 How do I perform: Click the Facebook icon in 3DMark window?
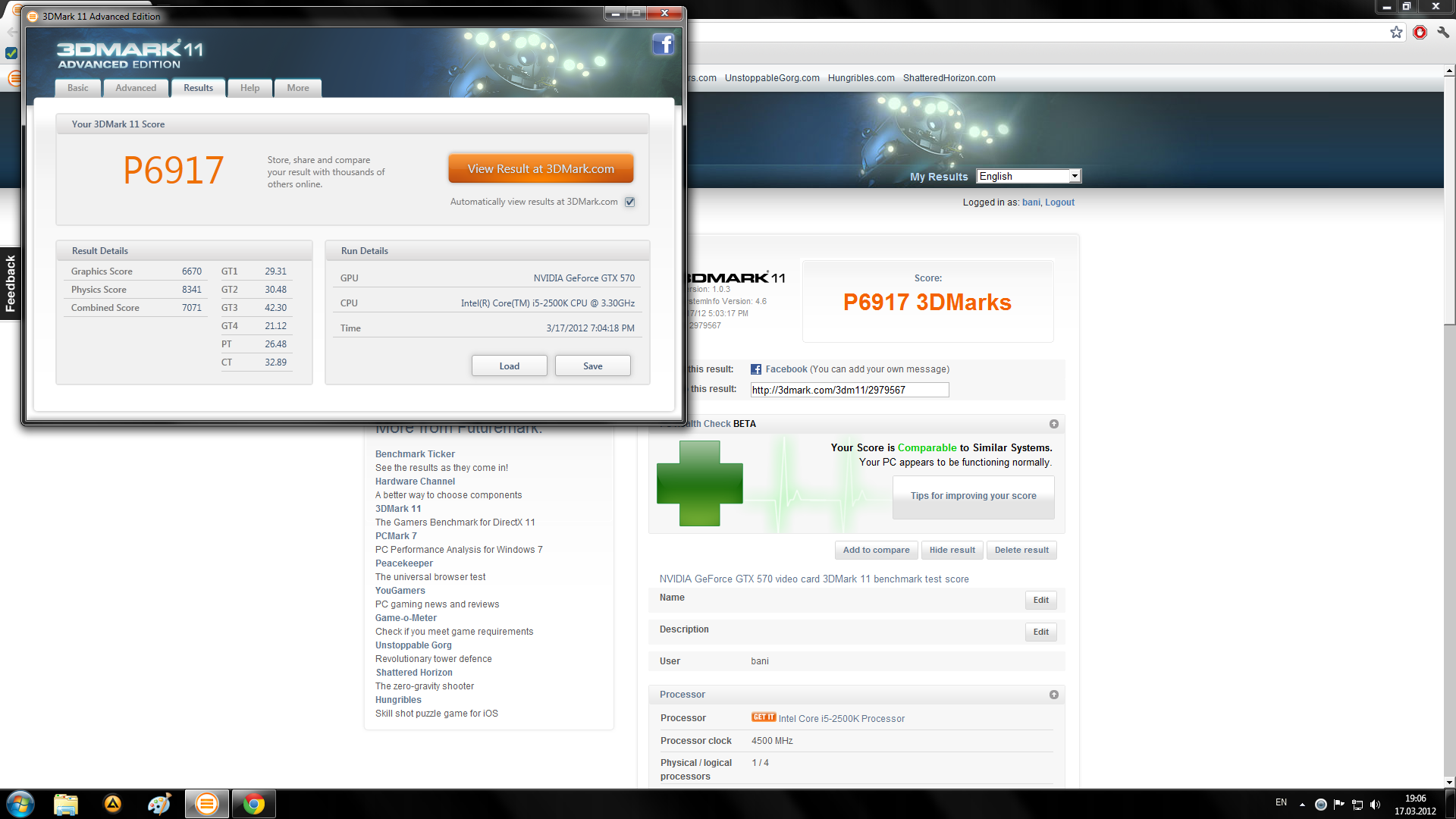(x=663, y=45)
